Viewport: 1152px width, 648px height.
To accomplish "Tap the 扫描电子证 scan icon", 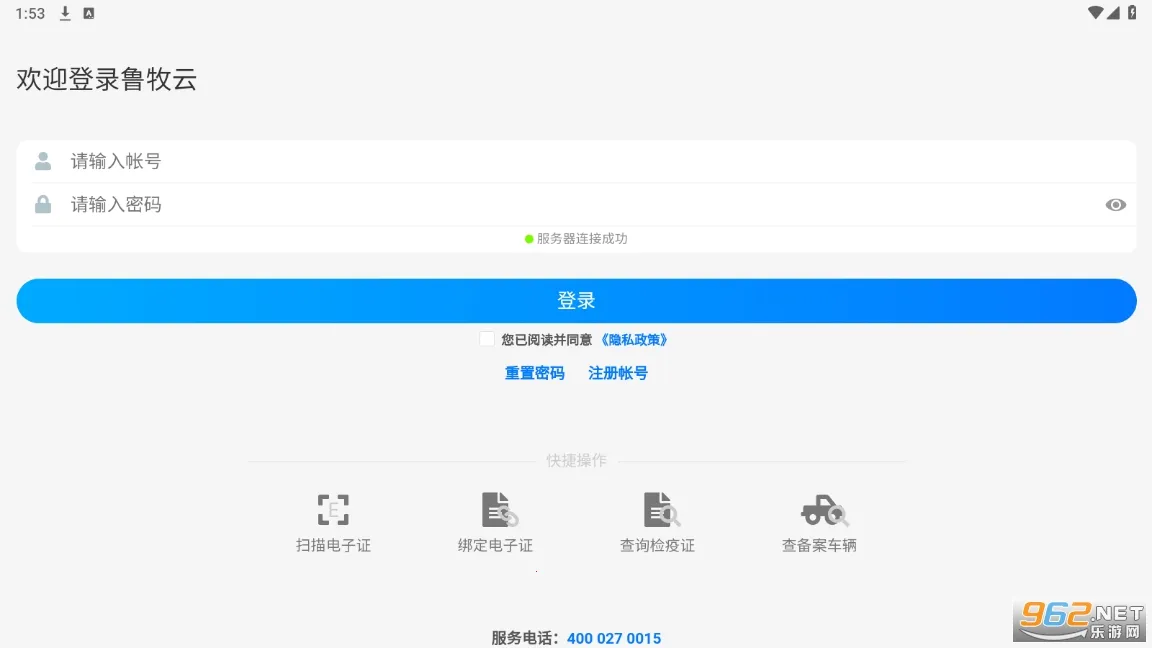I will point(333,509).
